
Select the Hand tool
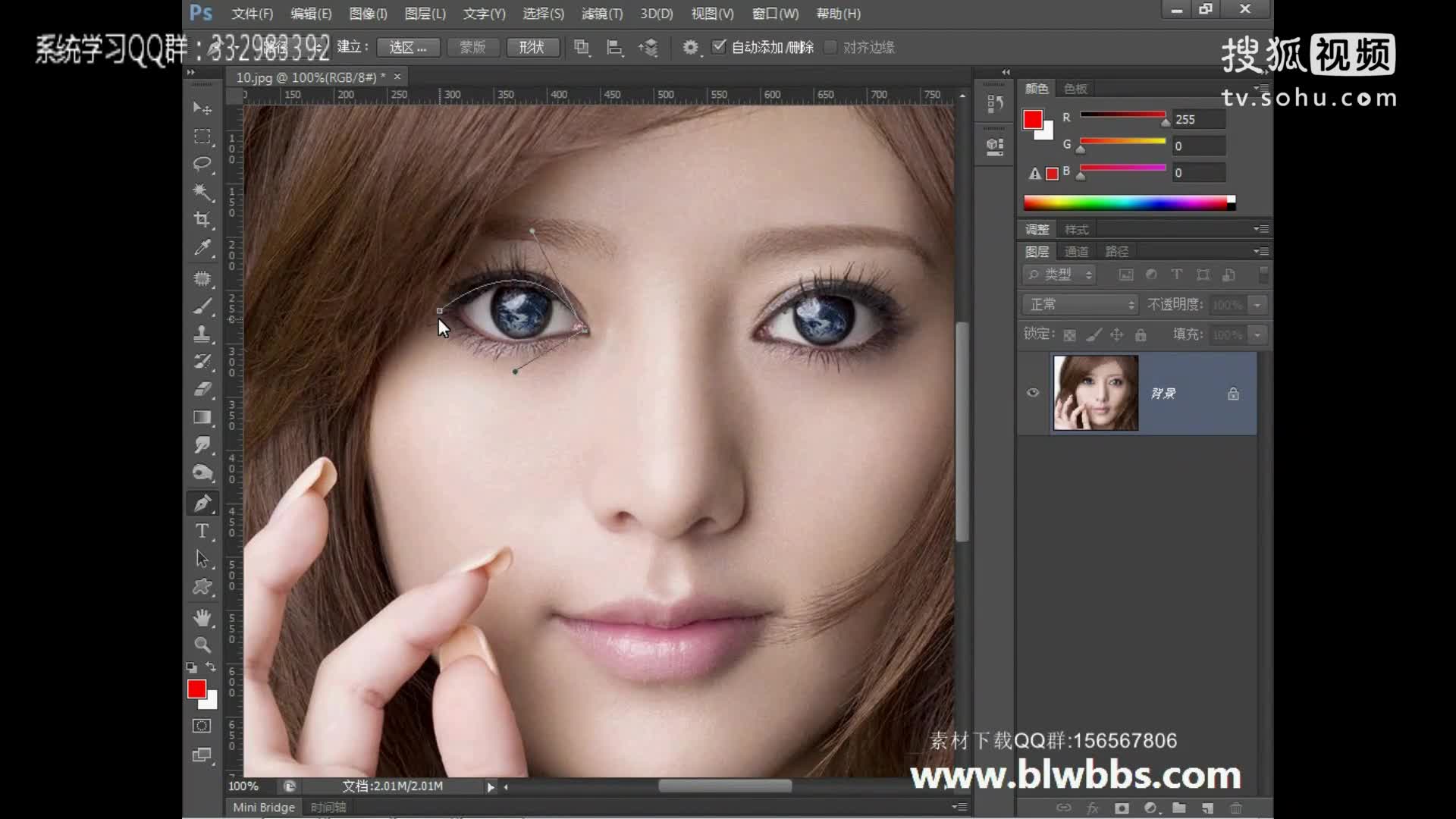[202, 617]
